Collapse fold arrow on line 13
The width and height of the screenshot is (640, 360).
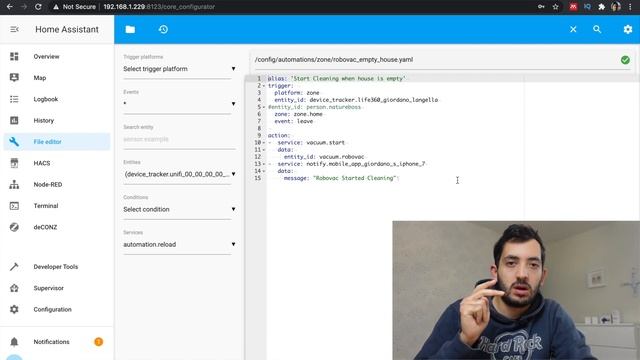(x=264, y=164)
